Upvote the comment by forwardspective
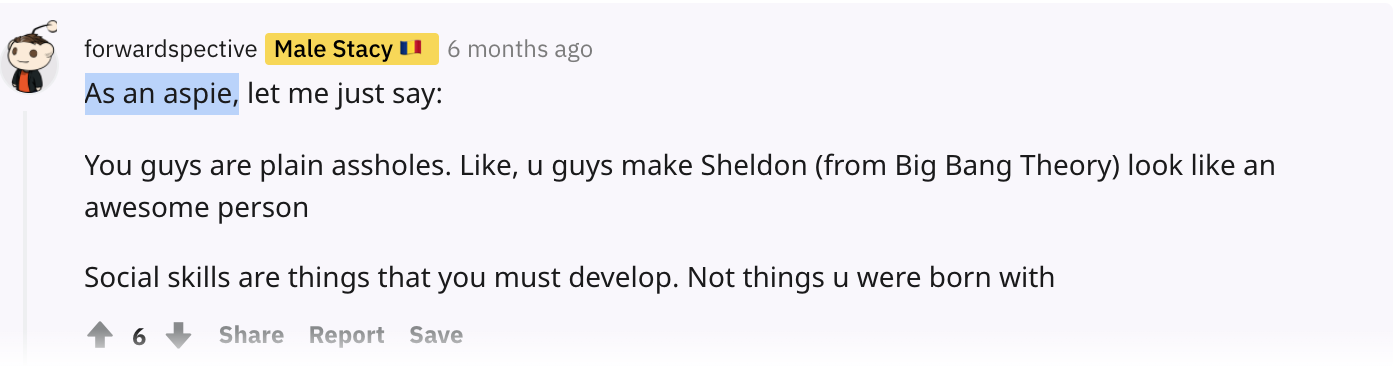1395x366 pixels. 100,335
